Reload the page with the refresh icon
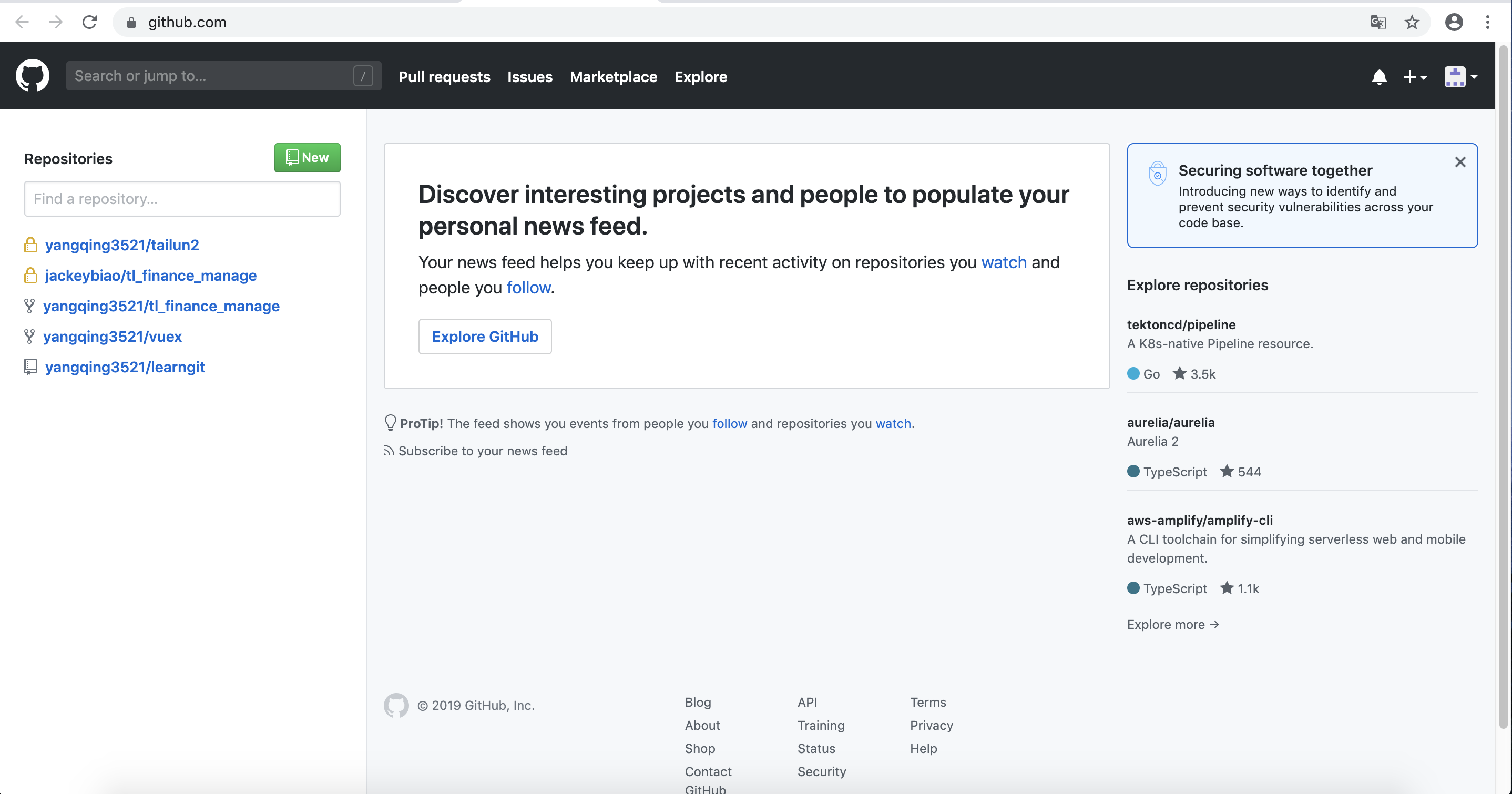 (x=89, y=22)
